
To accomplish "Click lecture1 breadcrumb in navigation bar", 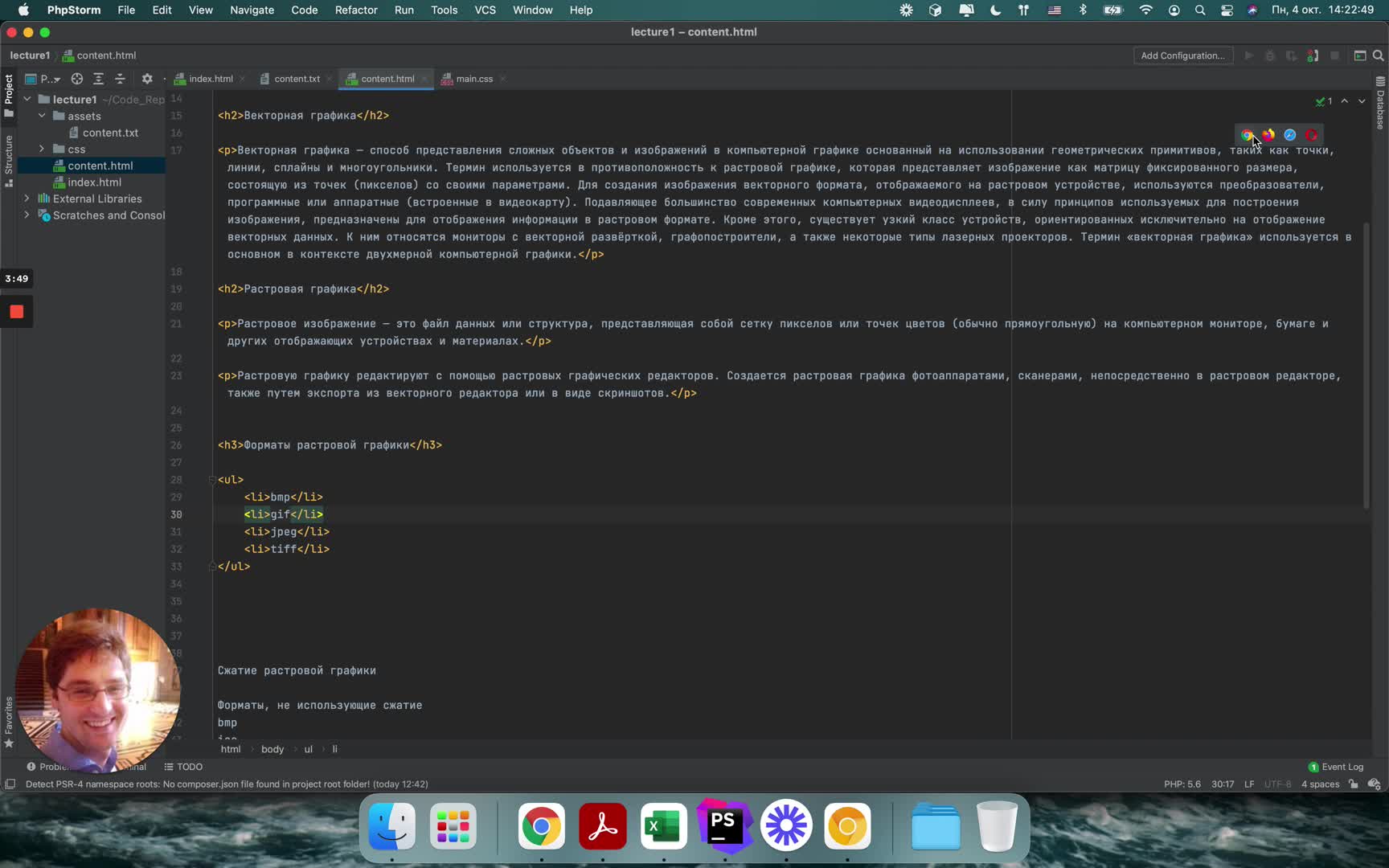I will [30, 55].
